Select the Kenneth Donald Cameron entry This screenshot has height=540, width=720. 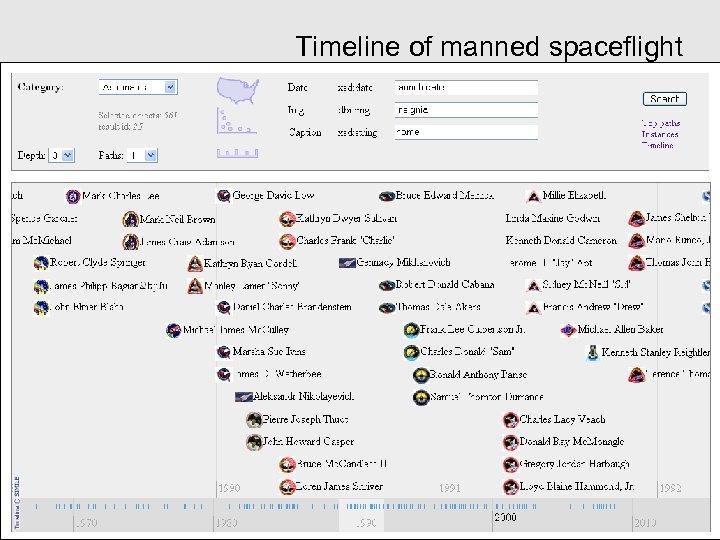[561, 240]
